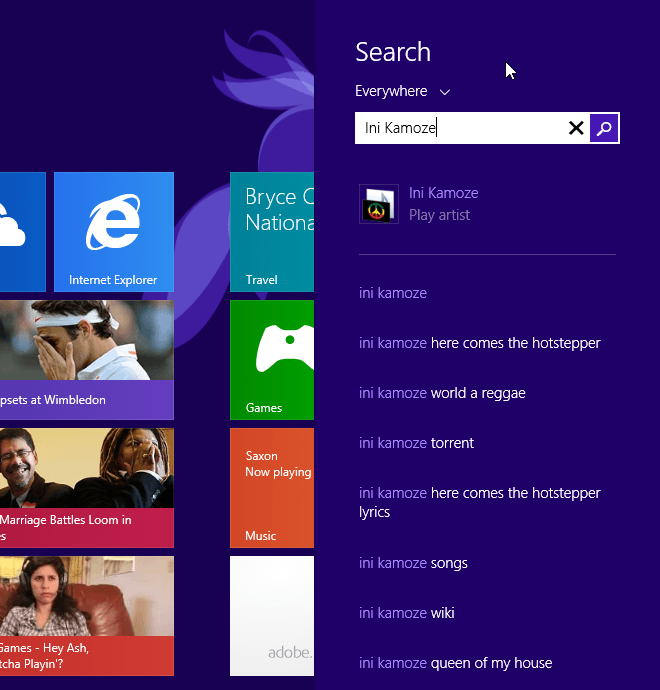Open the Adobe tile
660x690 pixels.
click(272, 616)
